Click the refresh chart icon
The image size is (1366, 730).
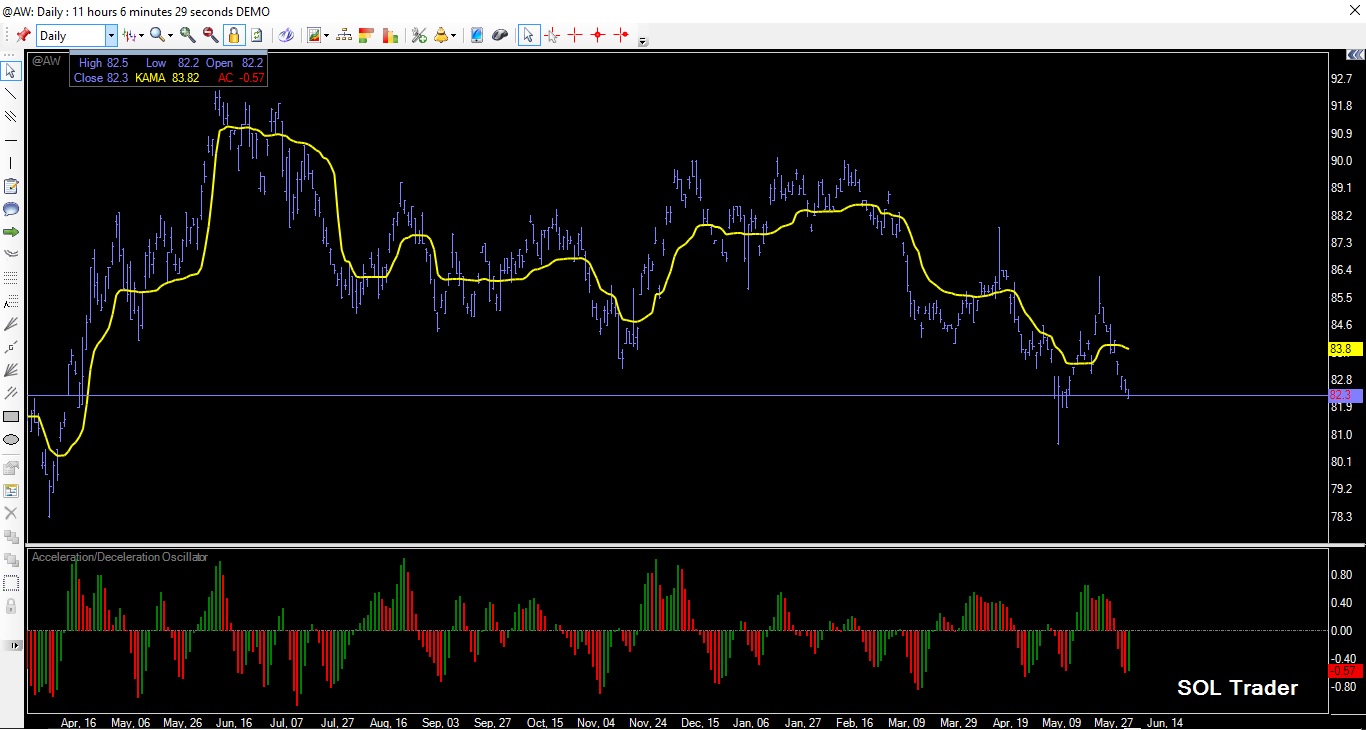click(x=256, y=35)
